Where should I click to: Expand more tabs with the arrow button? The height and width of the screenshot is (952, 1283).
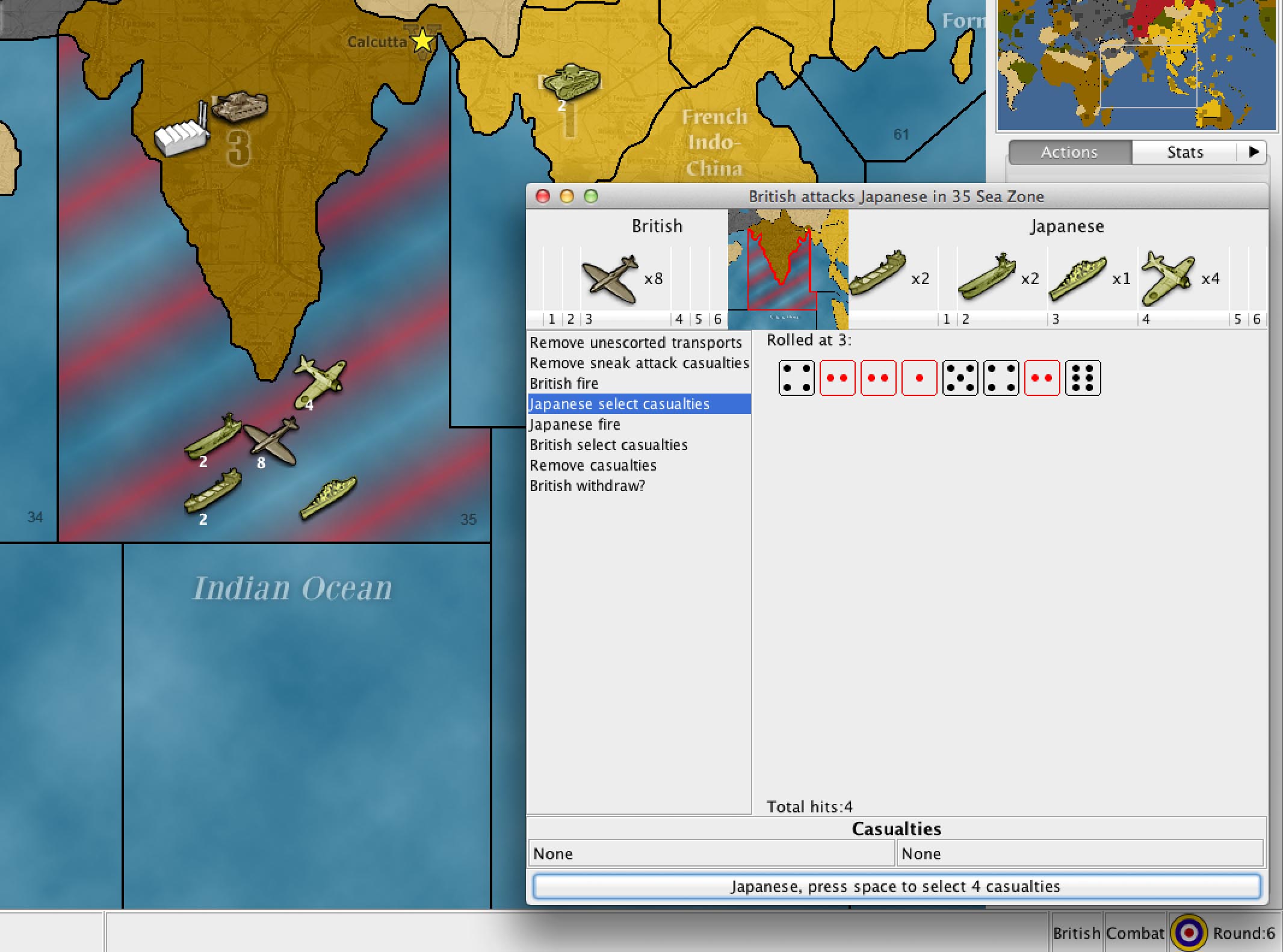click(1254, 152)
